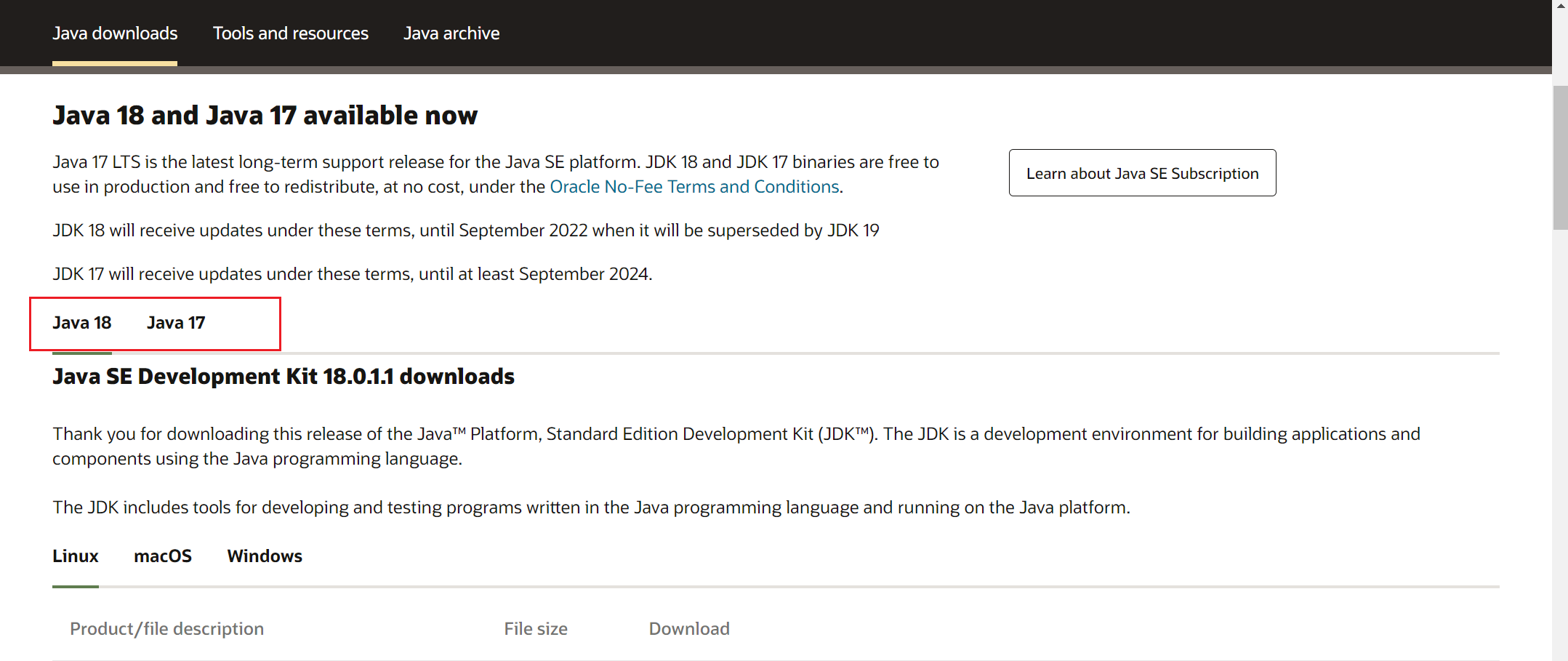Click the JDK 17 September 2024 updates sentence

[353, 274]
